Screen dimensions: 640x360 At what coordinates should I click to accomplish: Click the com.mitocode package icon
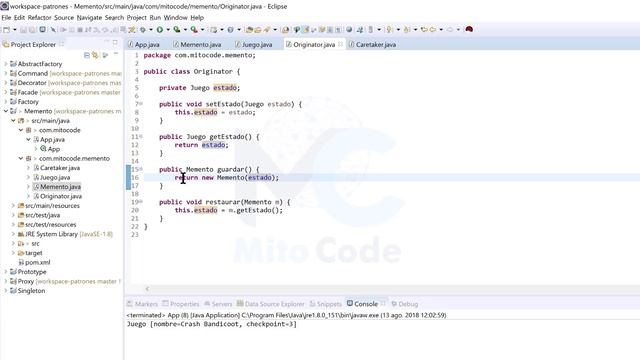pyautogui.click(x=29, y=130)
